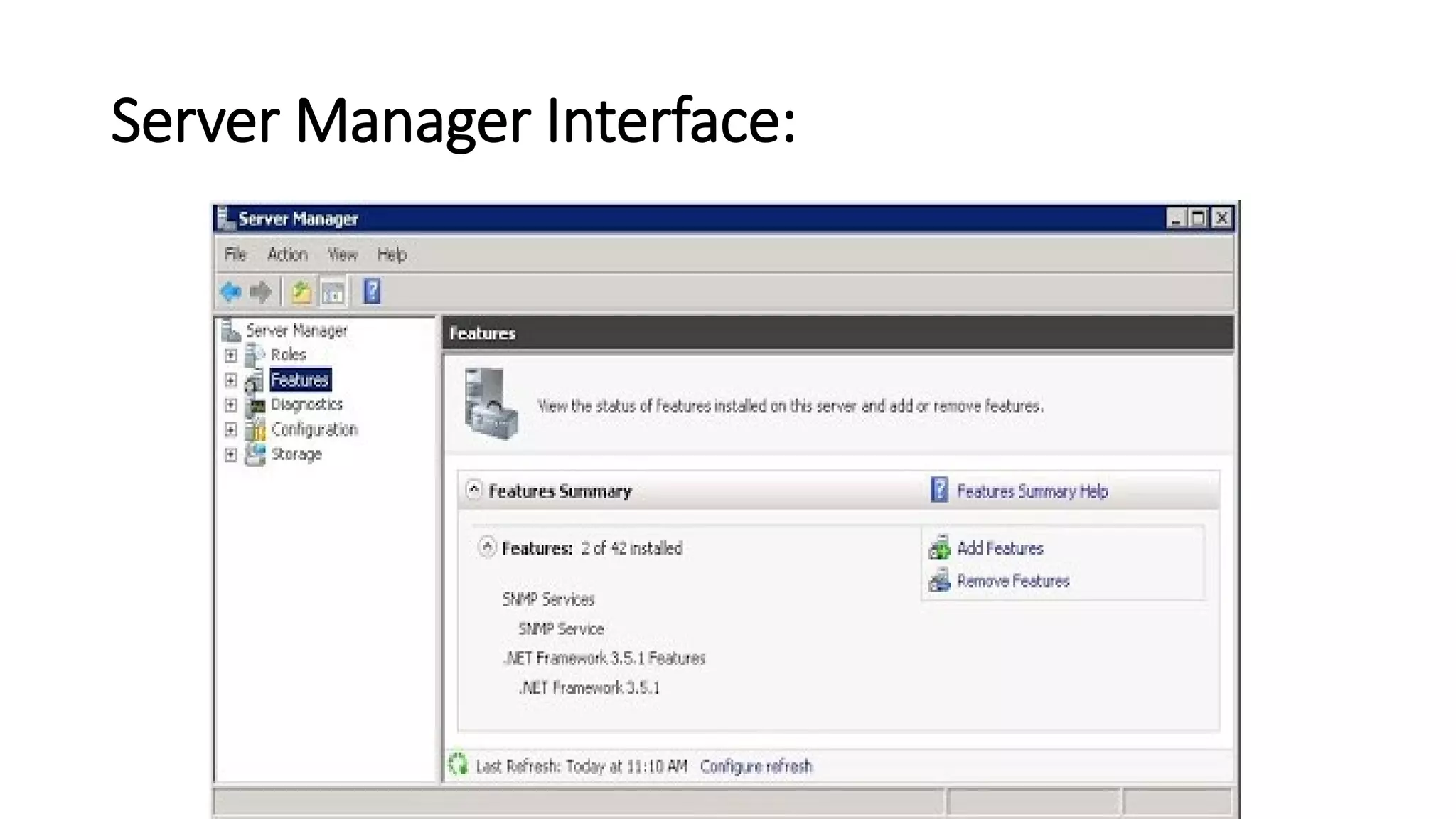1456x819 pixels.
Task: Select the Configuration tree item
Action: 314,429
